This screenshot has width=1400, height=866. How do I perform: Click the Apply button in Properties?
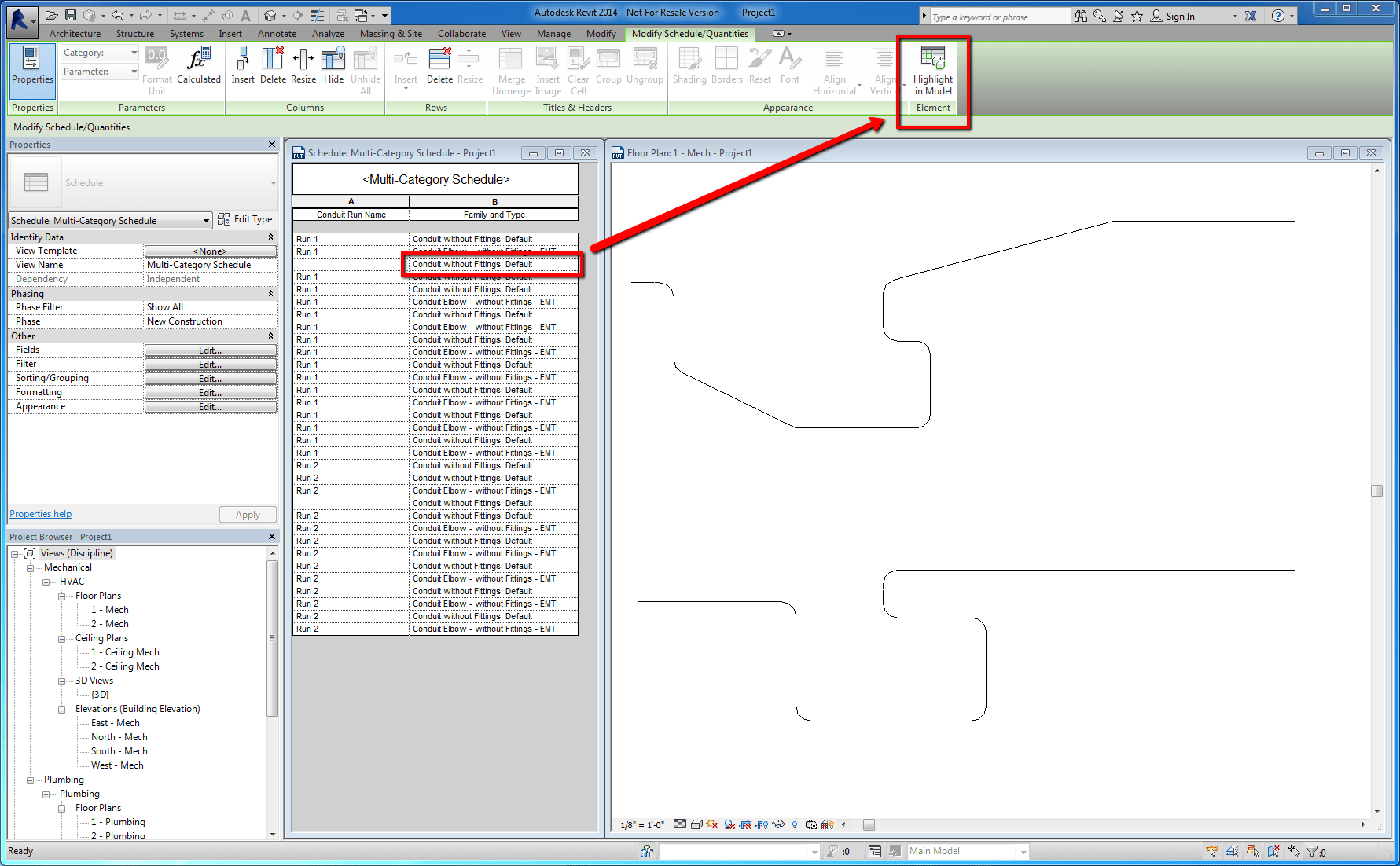point(248,514)
